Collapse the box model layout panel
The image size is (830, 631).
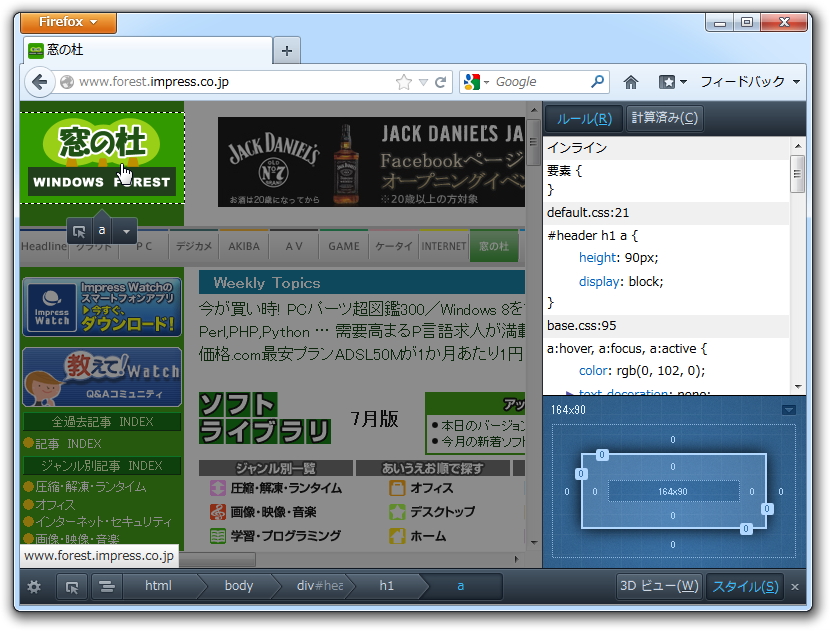789,410
